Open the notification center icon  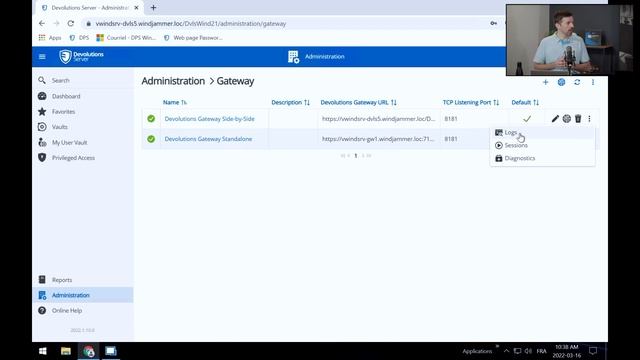coord(593,351)
